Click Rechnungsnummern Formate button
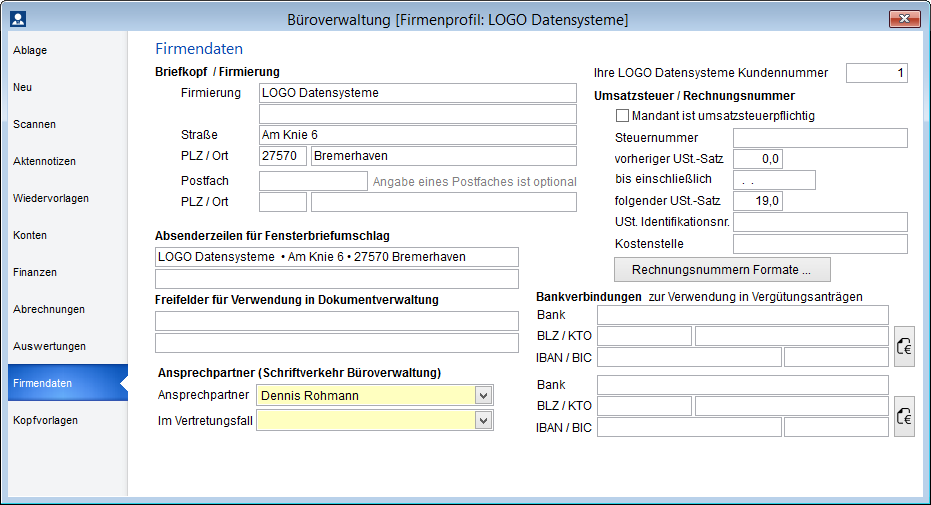Viewport: 931px width, 505px height. point(722,270)
